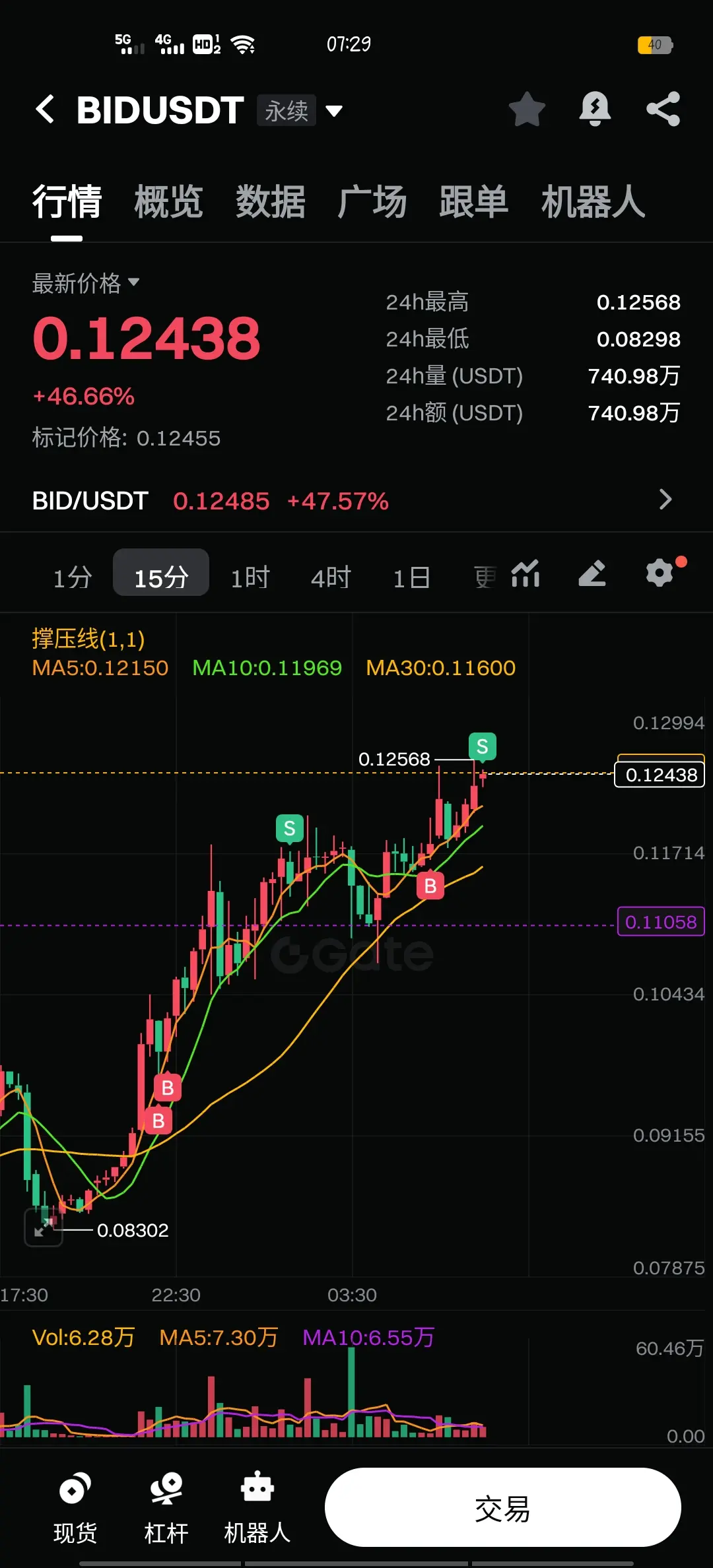
Task: Open Spot (现货) trading
Action: (75, 1509)
